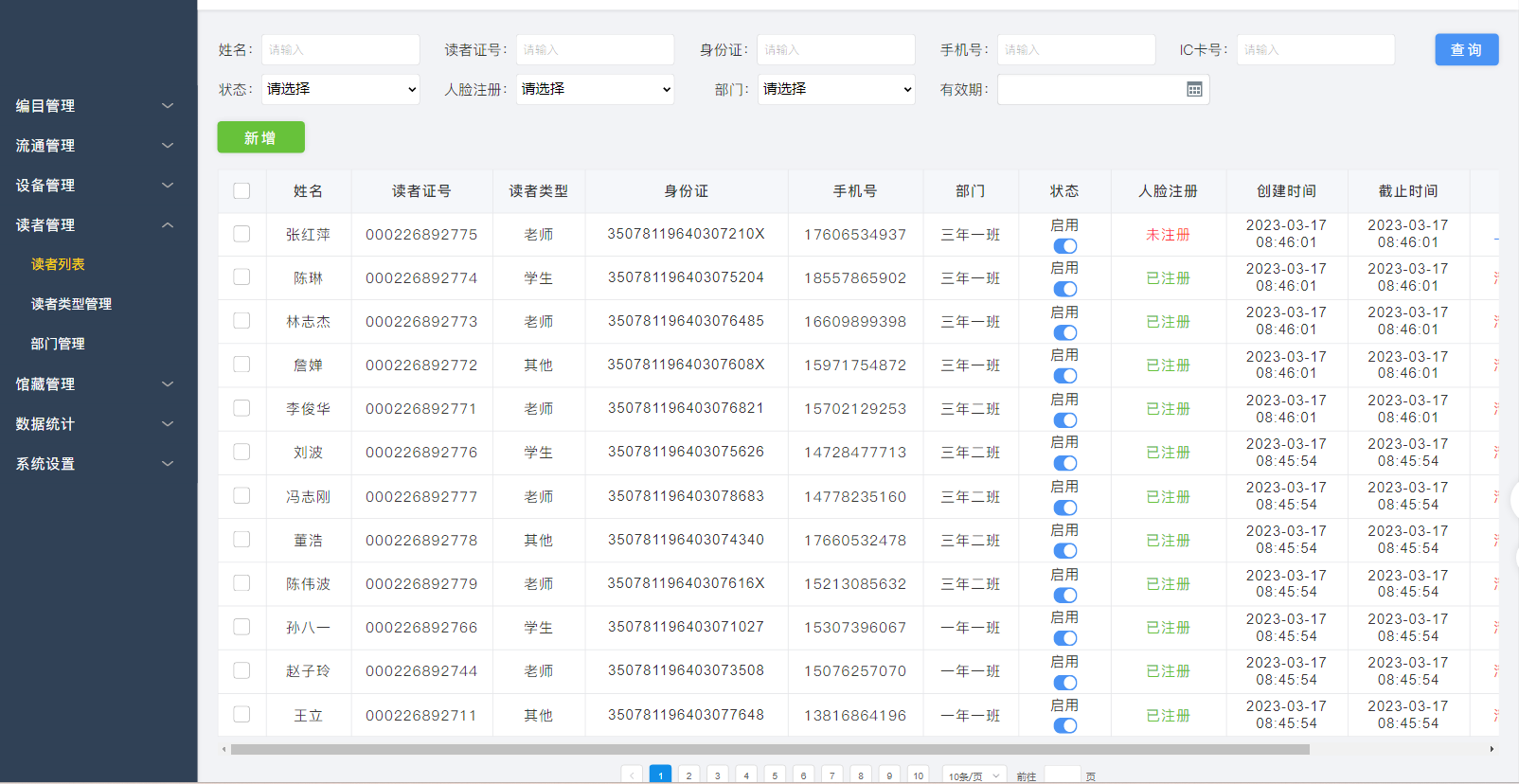Image resolution: width=1519 pixels, height=784 pixels.
Task: Click the name 陈伟波 in table
Action: [x=308, y=584]
